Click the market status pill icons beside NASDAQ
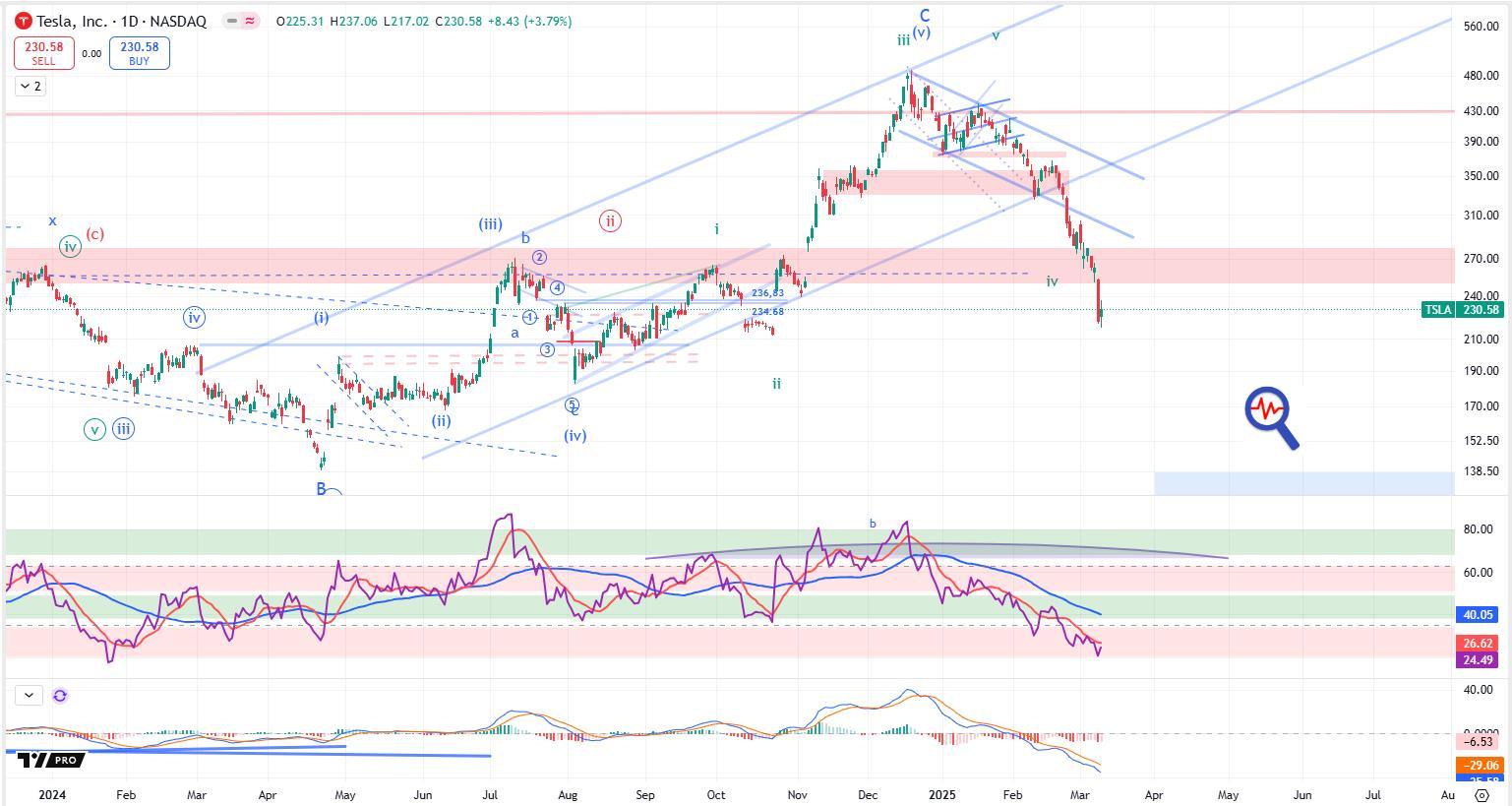 pyautogui.click(x=241, y=21)
